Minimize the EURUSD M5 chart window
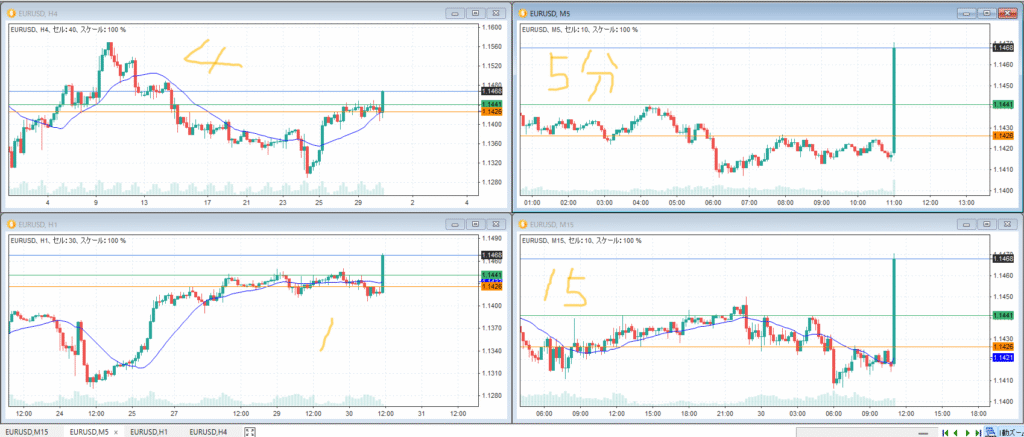This screenshot has width=1024, height=437. click(x=965, y=13)
